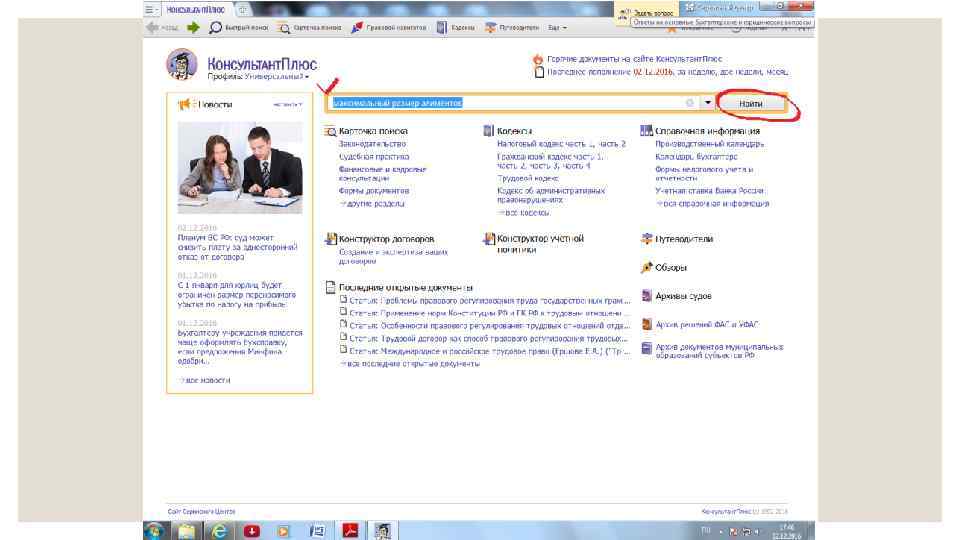Screen dimensions: 960x540
Task: Open Горячие документы на сайте КонсультантПлюс
Action: (x=634, y=59)
